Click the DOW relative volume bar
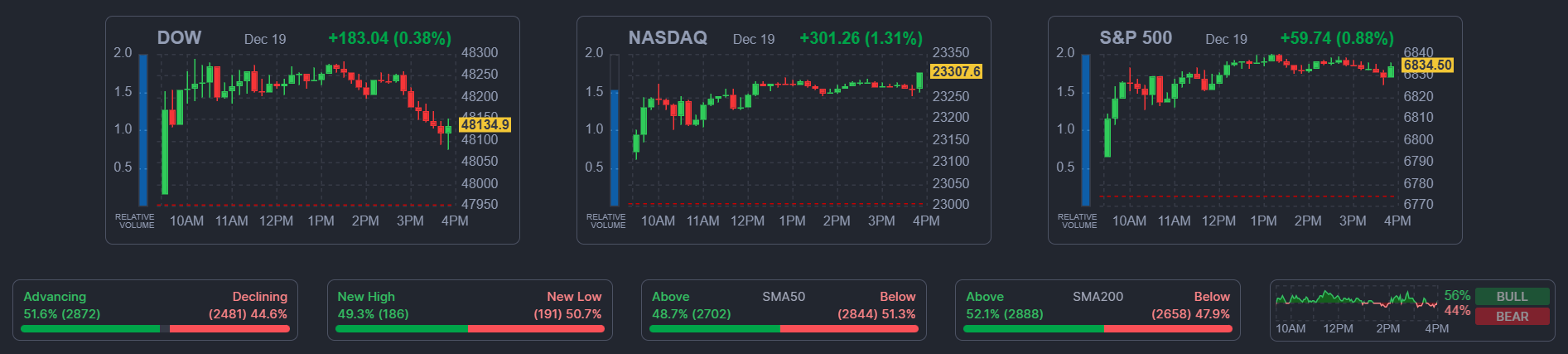Screen dimensions: 1568x354 [143, 129]
